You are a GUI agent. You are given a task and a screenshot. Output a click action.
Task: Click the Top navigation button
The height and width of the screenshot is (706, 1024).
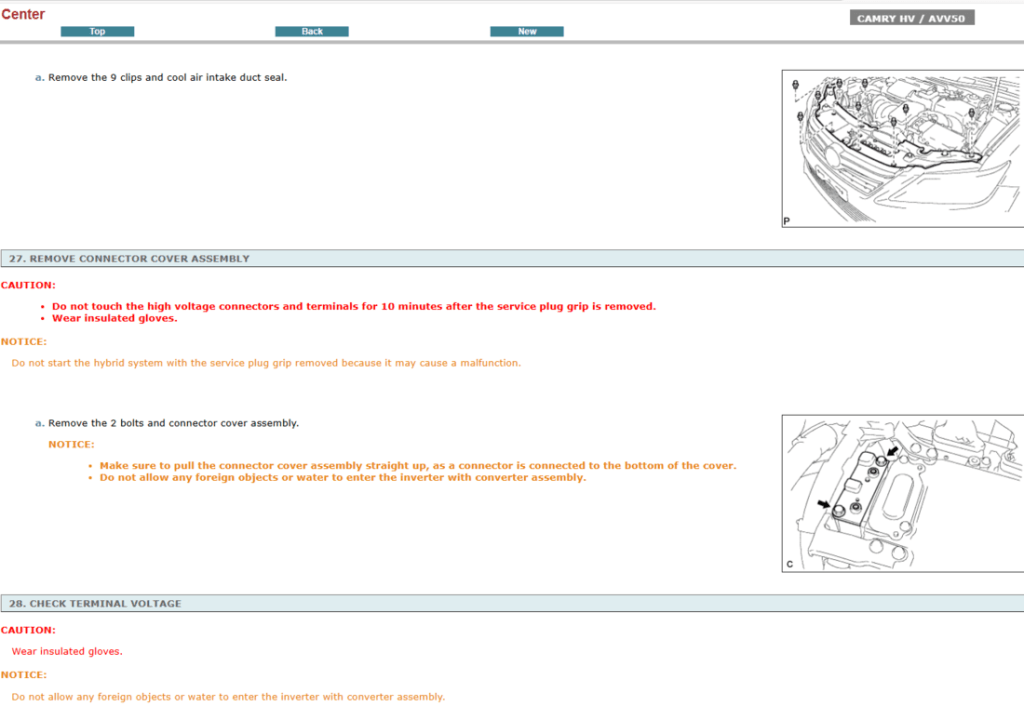(97, 32)
